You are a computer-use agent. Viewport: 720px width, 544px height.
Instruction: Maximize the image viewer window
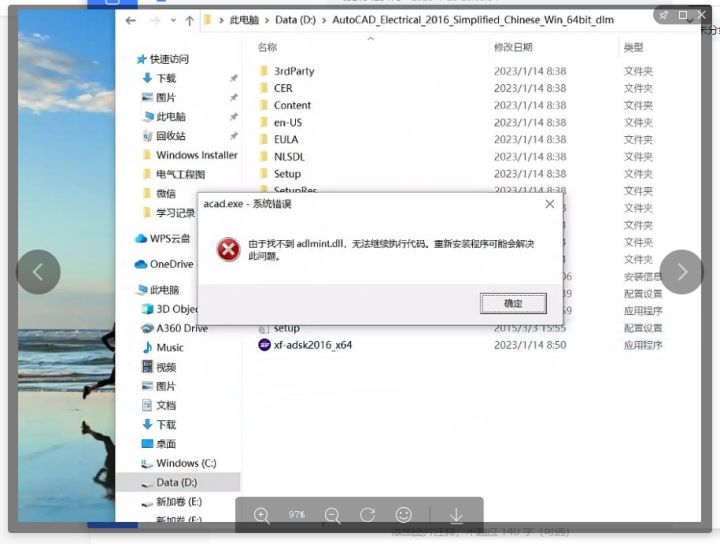[684, 15]
